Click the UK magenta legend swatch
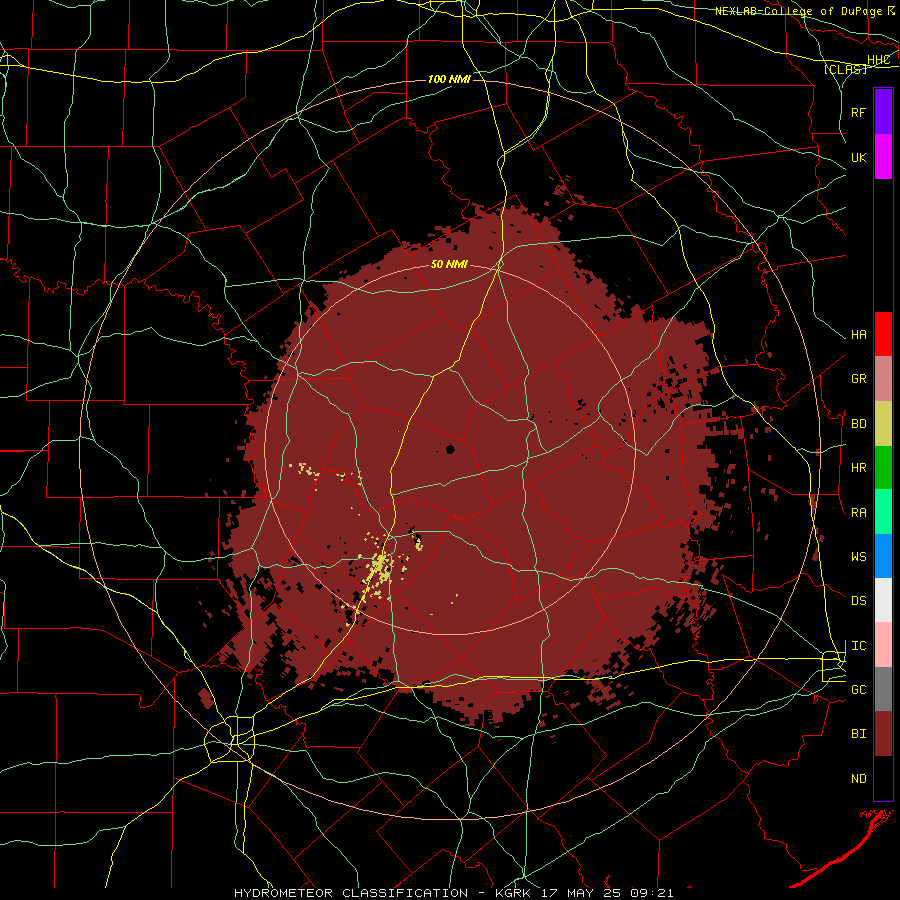This screenshot has height=900, width=900. [x=883, y=157]
